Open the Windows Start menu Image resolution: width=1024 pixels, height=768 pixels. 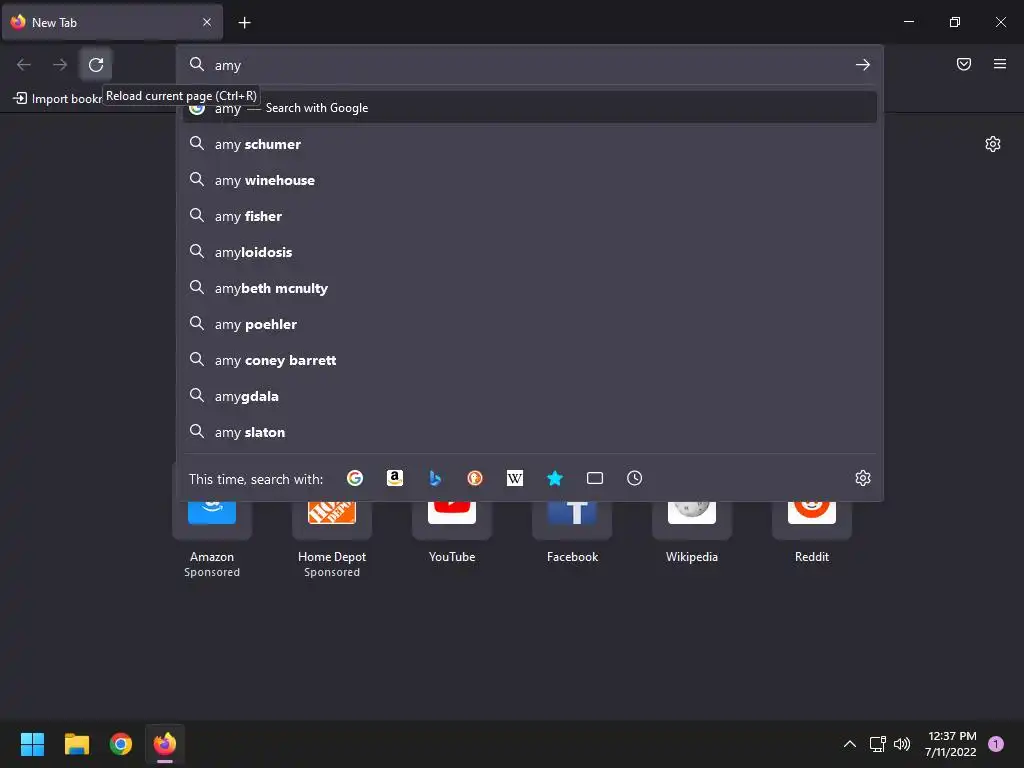(x=33, y=744)
